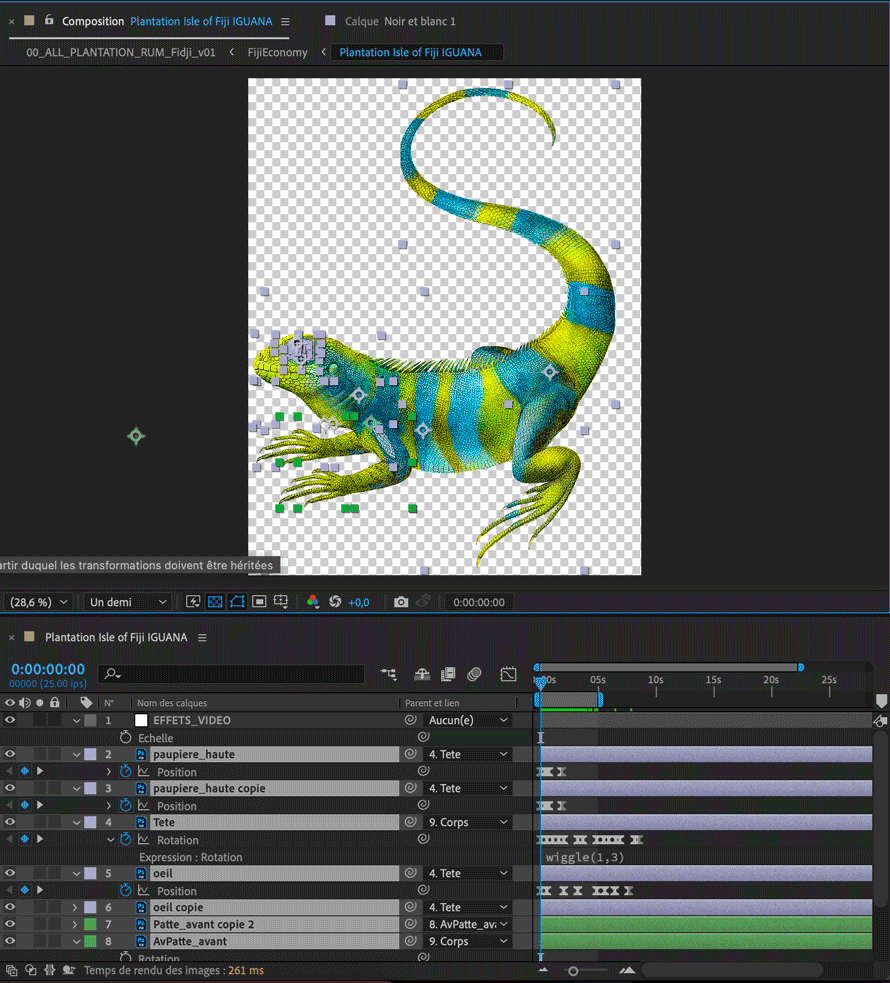Click the viewer current time 0:00:00:00
The width and height of the screenshot is (890, 983).
tap(479, 602)
